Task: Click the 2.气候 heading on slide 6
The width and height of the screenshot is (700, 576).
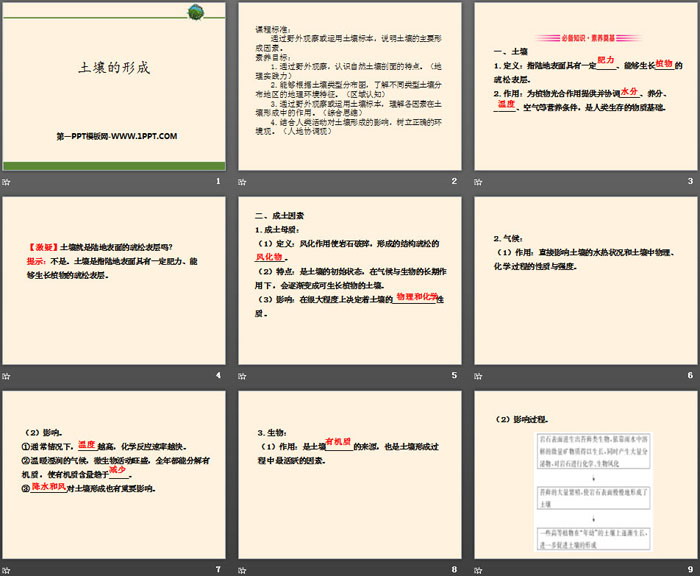Action: (x=508, y=238)
